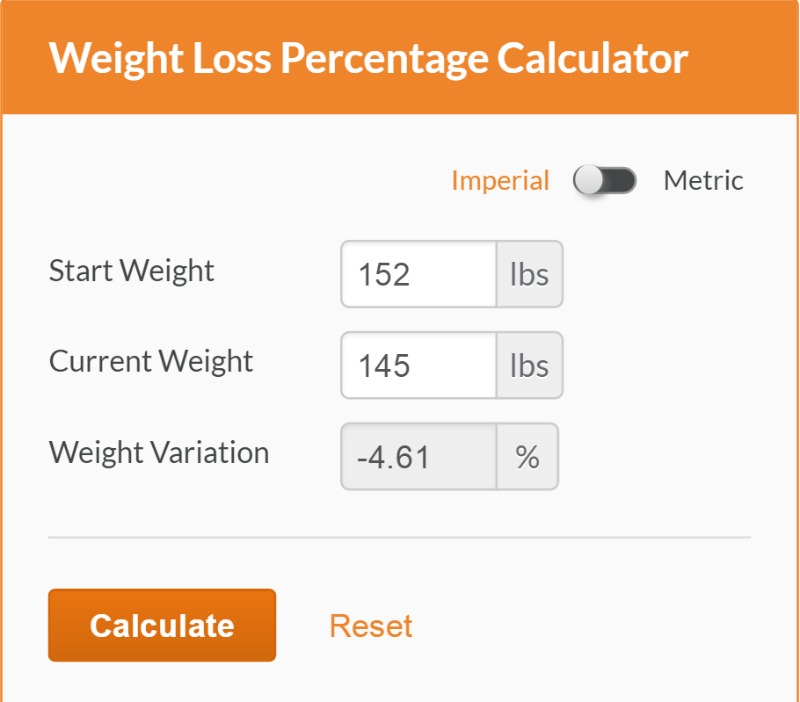The height and width of the screenshot is (702, 800).
Task: Click the -4.61 calculated result
Action: pos(386,454)
